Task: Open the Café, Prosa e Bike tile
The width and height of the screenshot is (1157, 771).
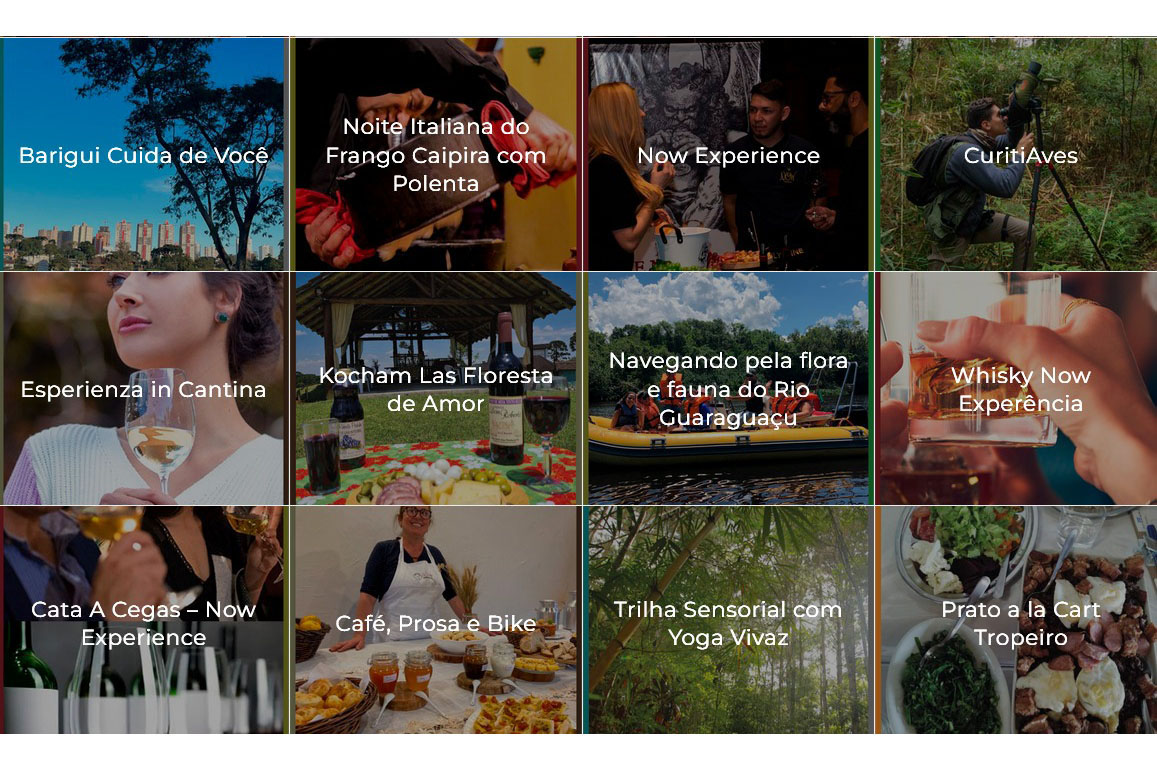Action: [x=436, y=620]
